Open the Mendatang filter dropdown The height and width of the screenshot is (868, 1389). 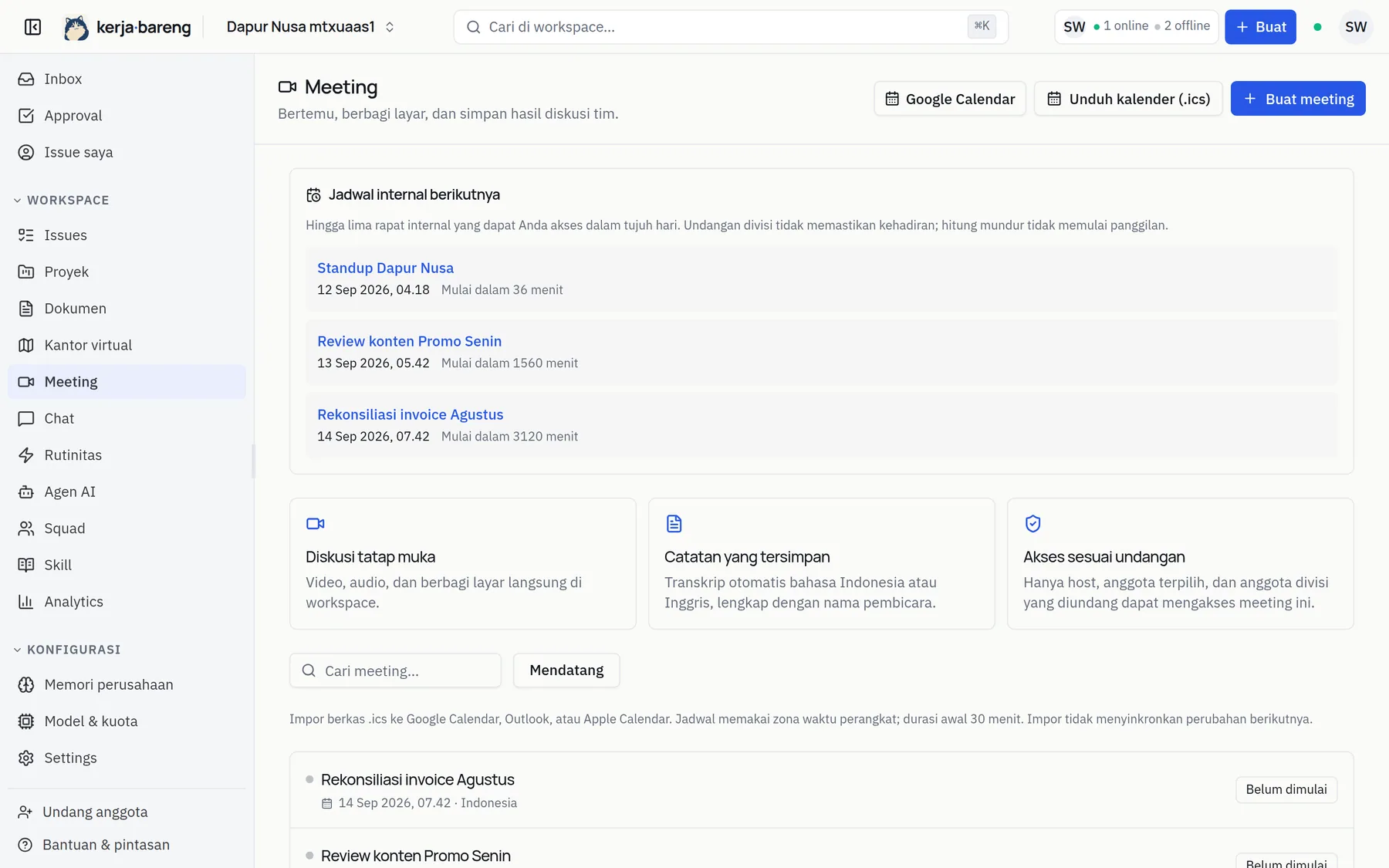(566, 670)
